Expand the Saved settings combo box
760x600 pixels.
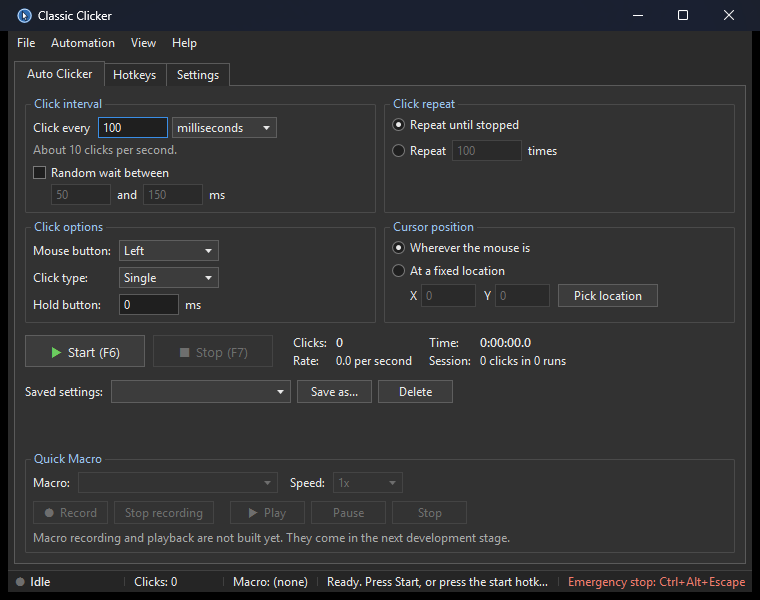click(201, 392)
